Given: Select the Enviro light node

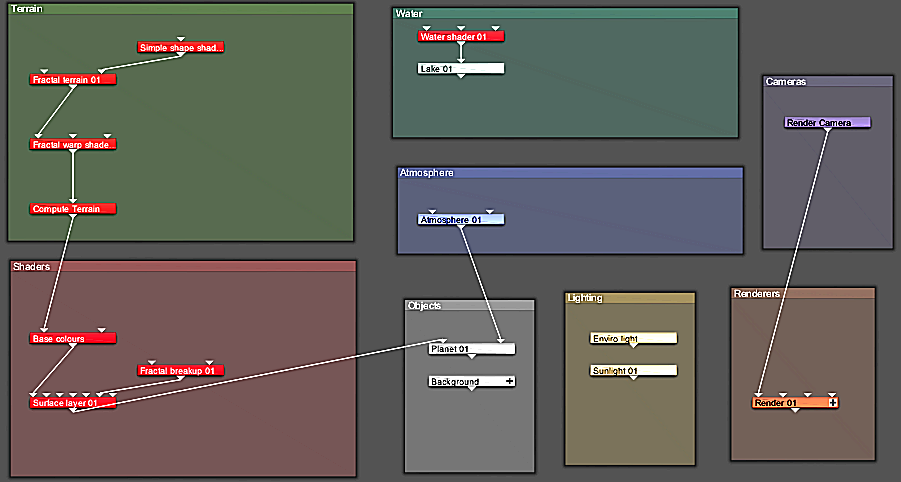Looking at the screenshot, I should (633, 339).
